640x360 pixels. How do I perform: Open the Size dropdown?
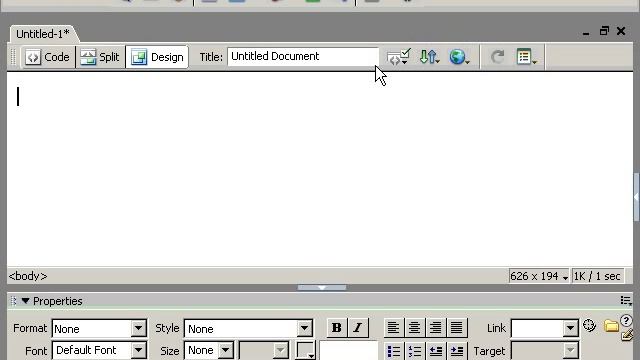(209, 350)
